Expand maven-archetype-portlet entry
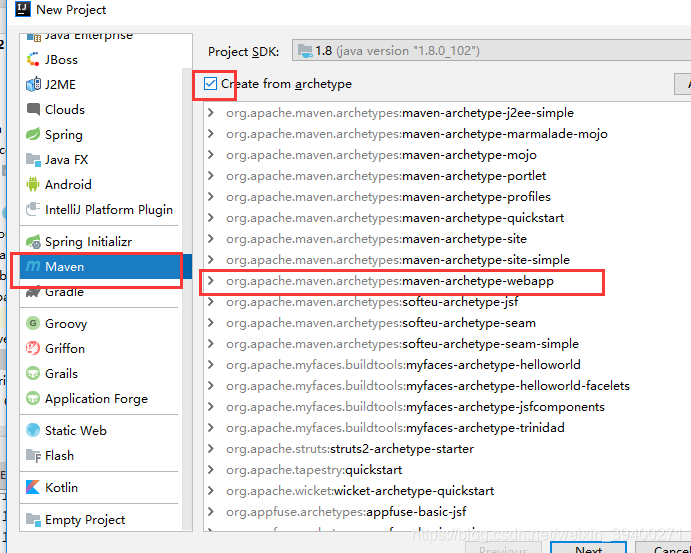The width and height of the screenshot is (691, 553). click(x=211, y=176)
